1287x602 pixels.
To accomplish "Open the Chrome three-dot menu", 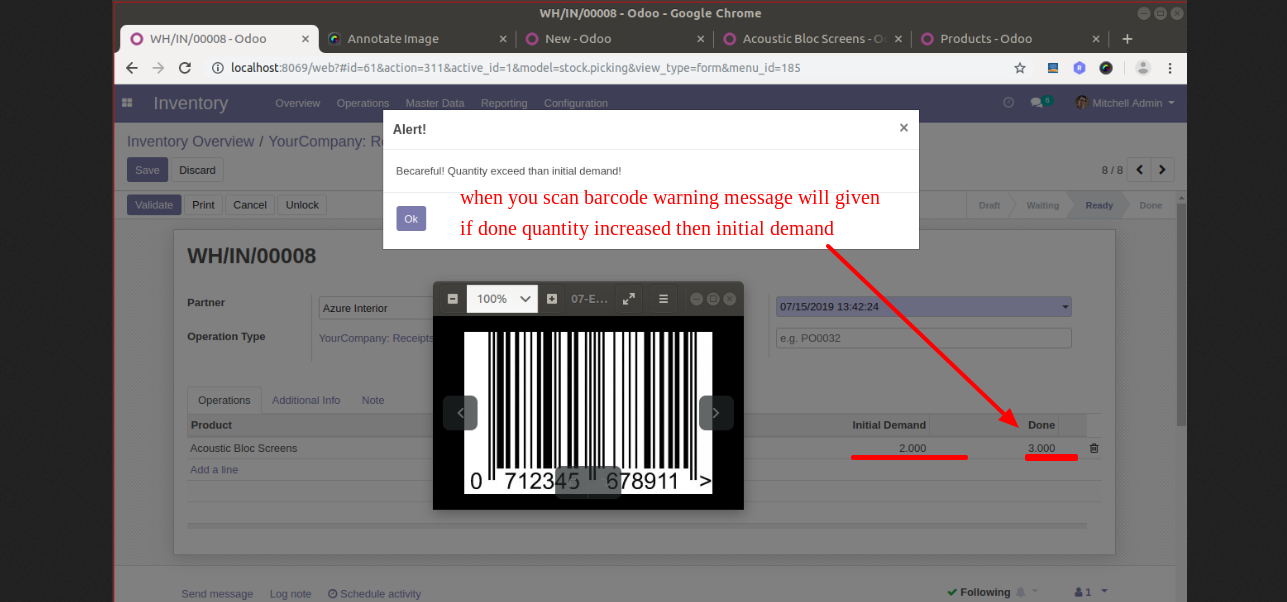I will pyautogui.click(x=1171, y=68).
